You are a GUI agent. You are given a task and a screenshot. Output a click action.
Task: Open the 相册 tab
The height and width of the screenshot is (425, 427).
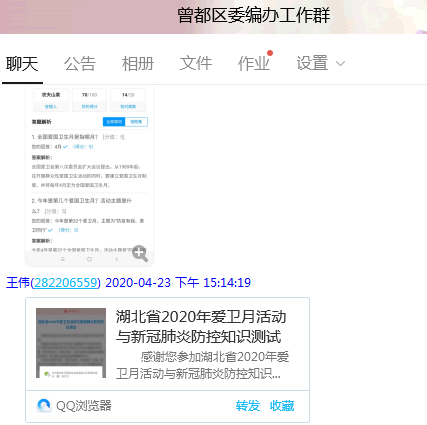(138, 64)
